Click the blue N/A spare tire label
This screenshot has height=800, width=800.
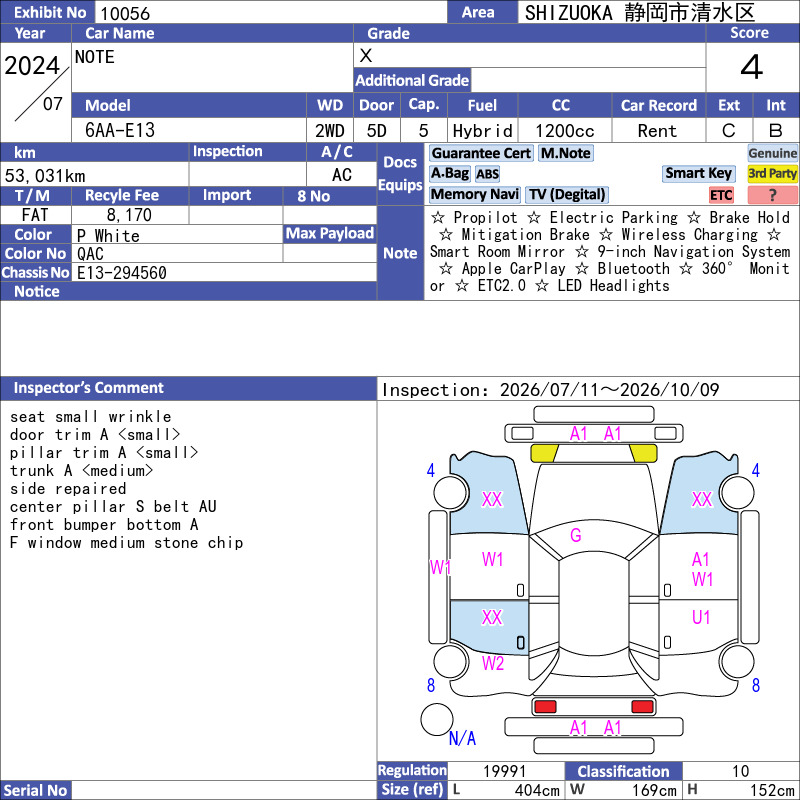[462, 738]
